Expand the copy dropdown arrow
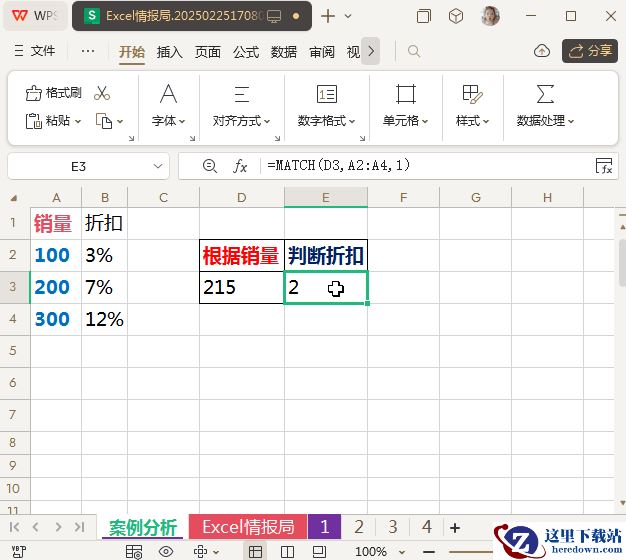 (x=120, y=121)
